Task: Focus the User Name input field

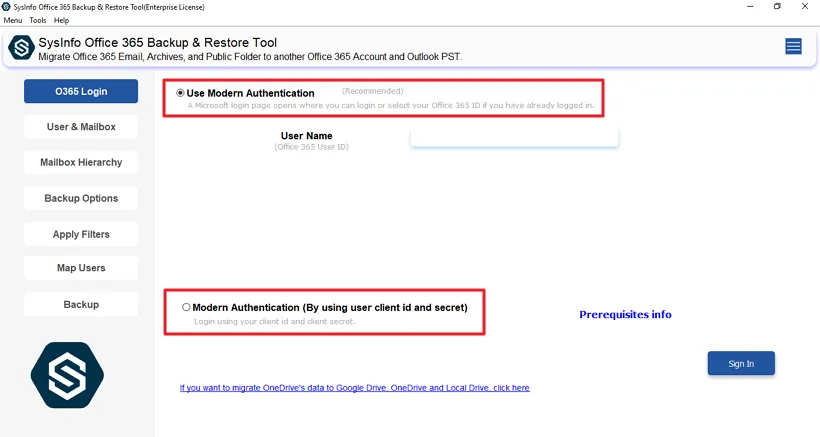Action: pyautogui.click(x=514, y=137)
